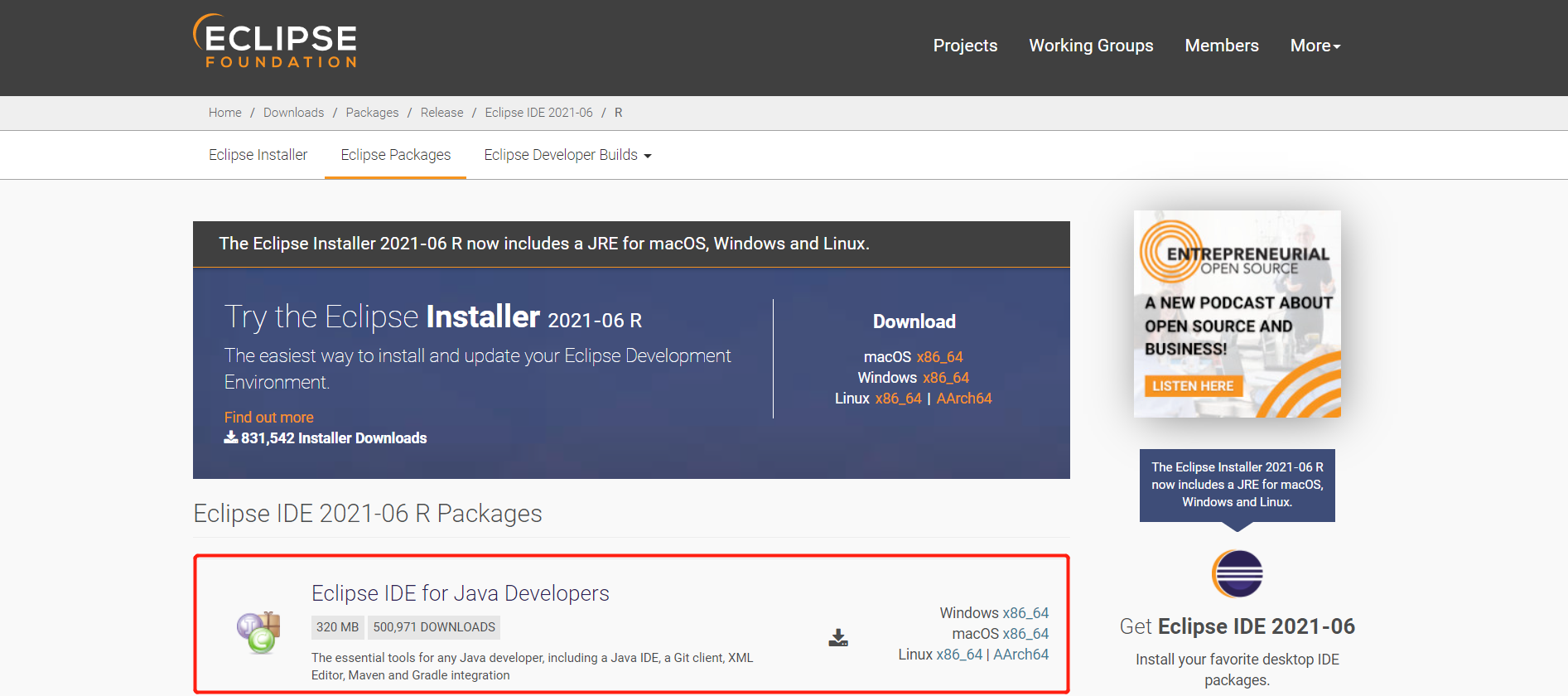Download Java Developers package for Linux AArch64

(1020, 655)
